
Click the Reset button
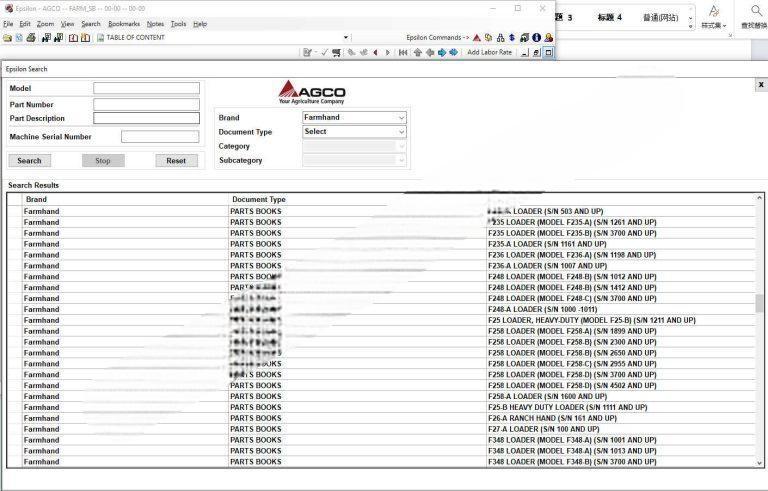(x=176, y=161)
